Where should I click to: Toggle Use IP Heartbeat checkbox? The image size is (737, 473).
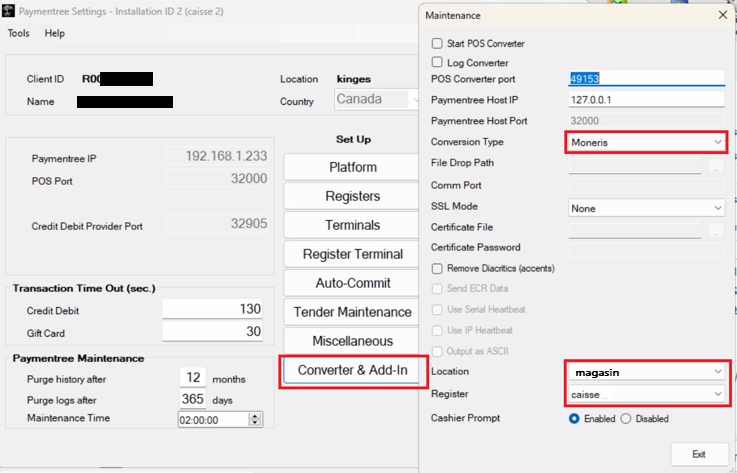[x=437, y=330]
